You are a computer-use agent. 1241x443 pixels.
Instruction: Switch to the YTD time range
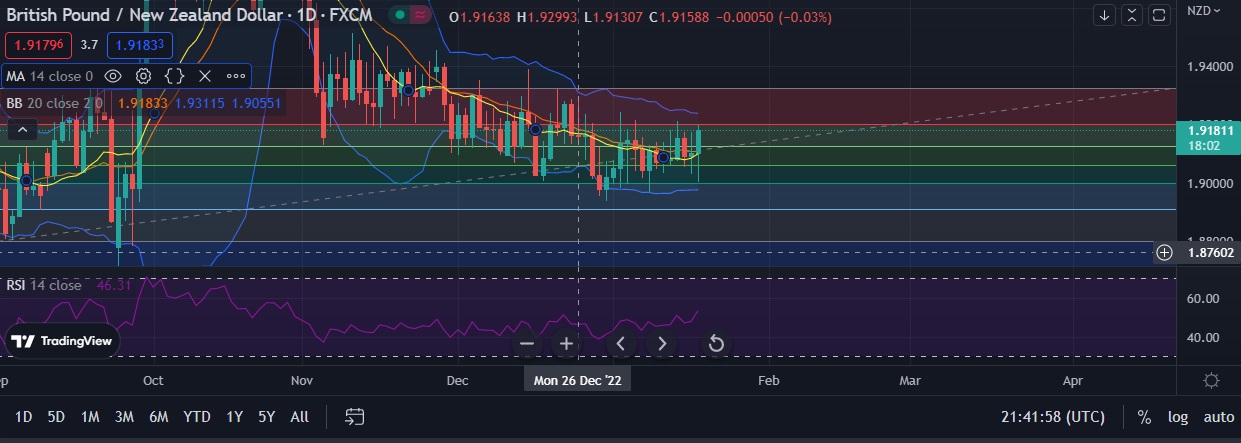click(197, 417)
